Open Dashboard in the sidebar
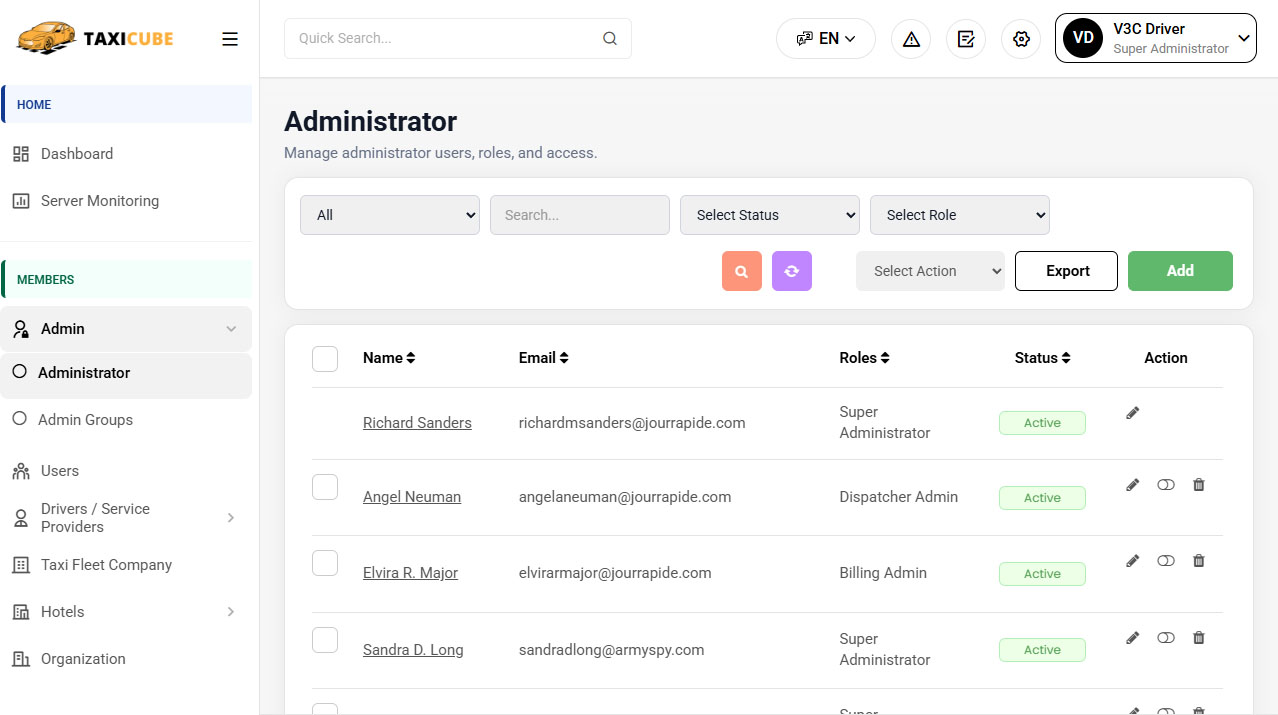The height and width of the screenshot is (715, 1278). 77,154
